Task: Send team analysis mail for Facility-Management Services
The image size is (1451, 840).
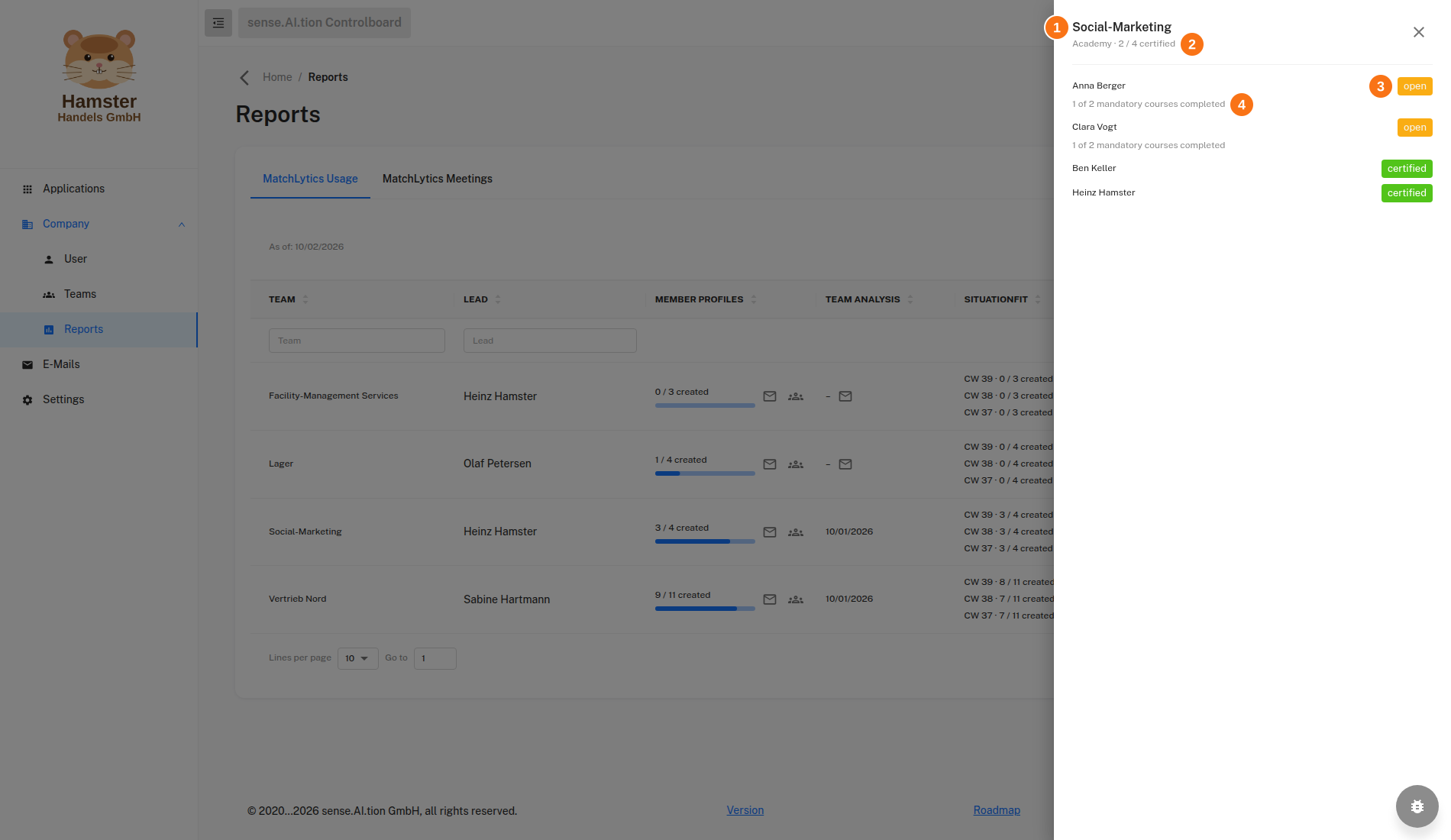Action: click(845, 396)
